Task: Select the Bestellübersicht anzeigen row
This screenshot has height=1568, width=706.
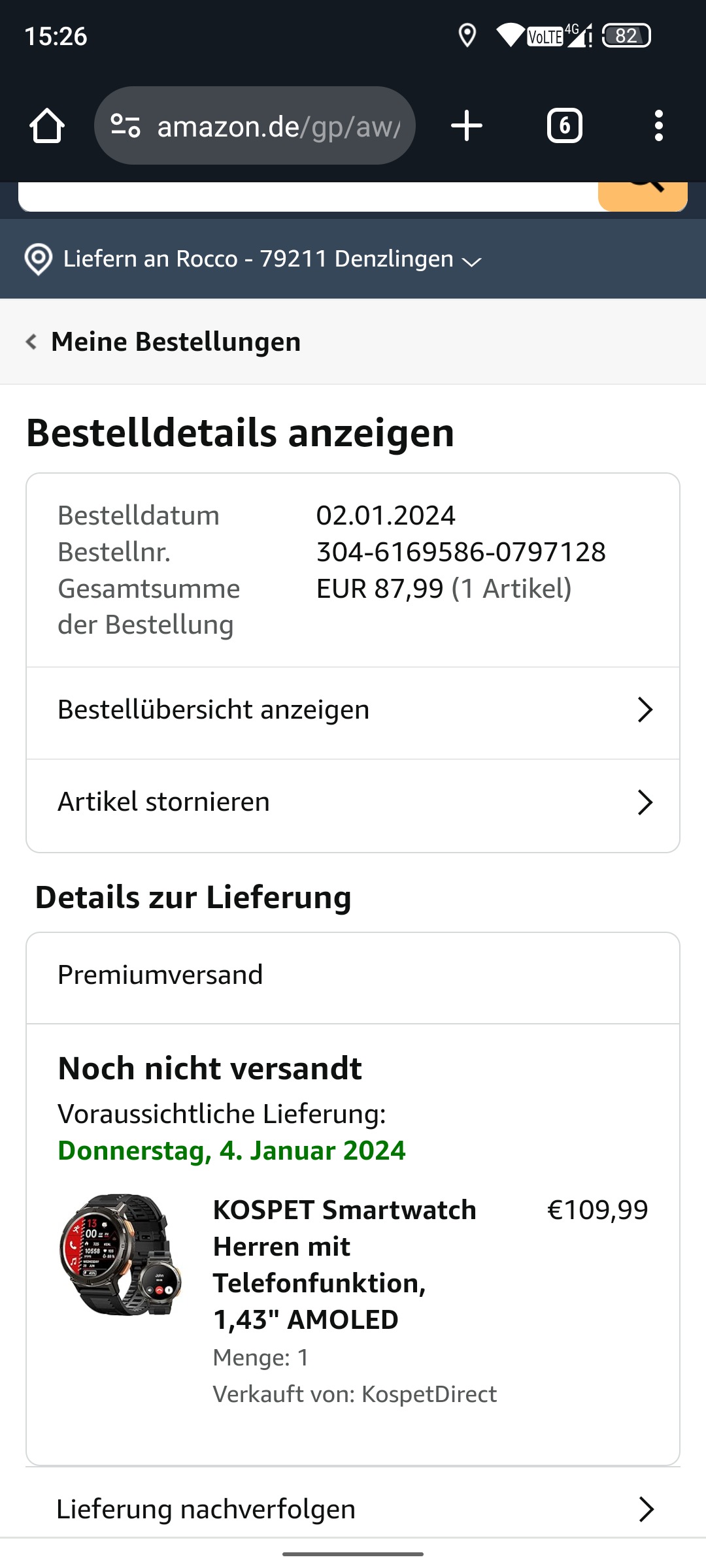Action: click(x=214, y=710)
